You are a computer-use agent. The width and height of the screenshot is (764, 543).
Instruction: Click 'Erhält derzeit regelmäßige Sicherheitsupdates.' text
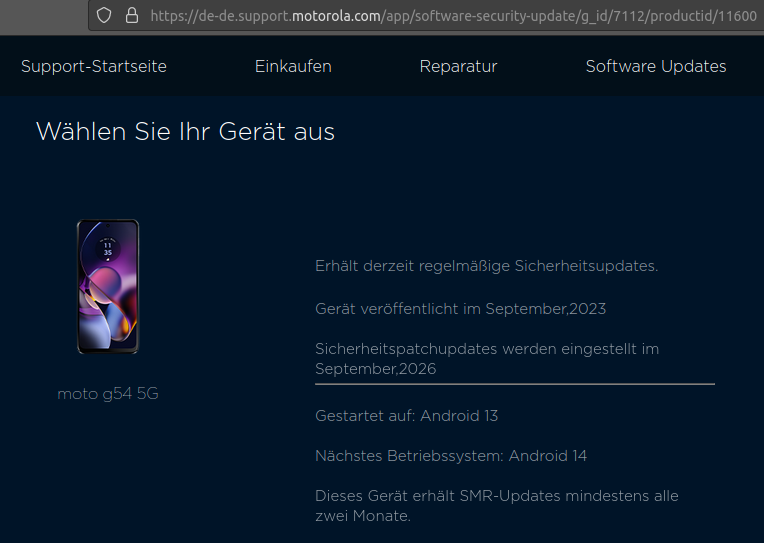pyautogui.click(x=486, y=266)
